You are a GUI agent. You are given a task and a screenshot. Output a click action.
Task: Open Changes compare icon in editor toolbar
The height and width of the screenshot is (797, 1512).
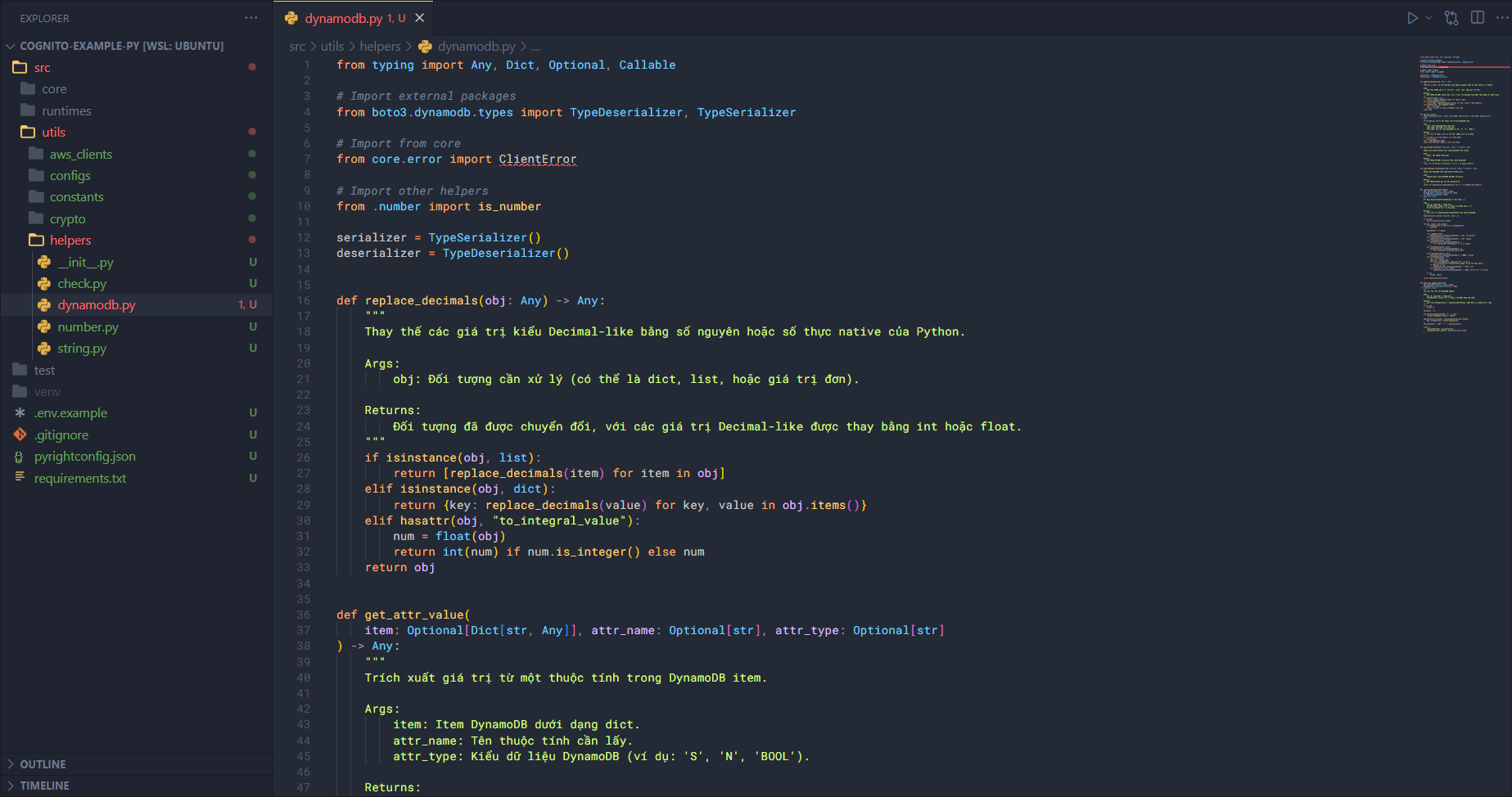pyautogui.click(x=1451, y=18)
